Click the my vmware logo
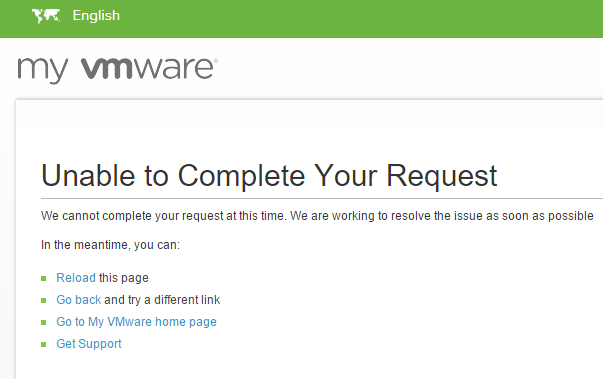The image size is (603, 379). (x=118, y=70)
